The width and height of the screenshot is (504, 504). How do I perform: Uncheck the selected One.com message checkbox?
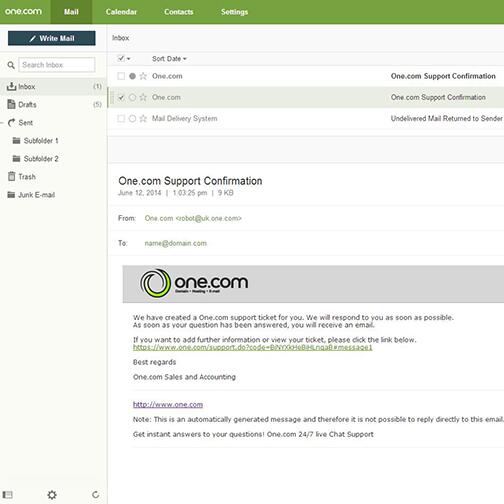pyautogui.click(x=121, y=97)
